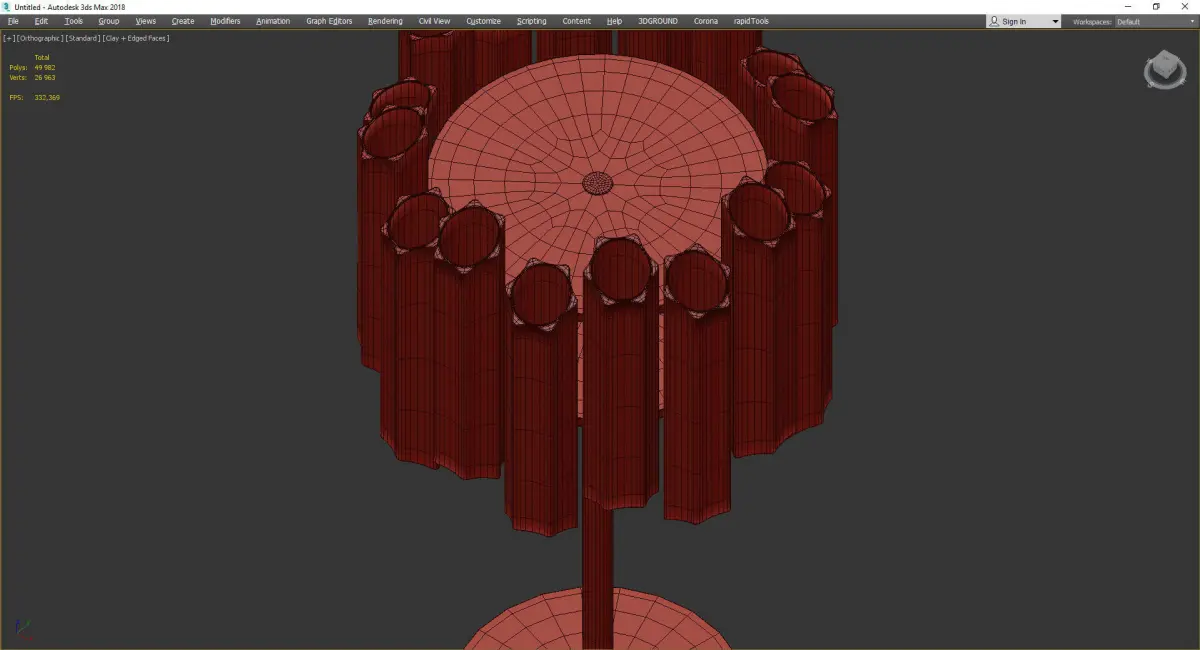Open the Scripting menu
The image size is (1200, 650).
click(x=532, y=21)
